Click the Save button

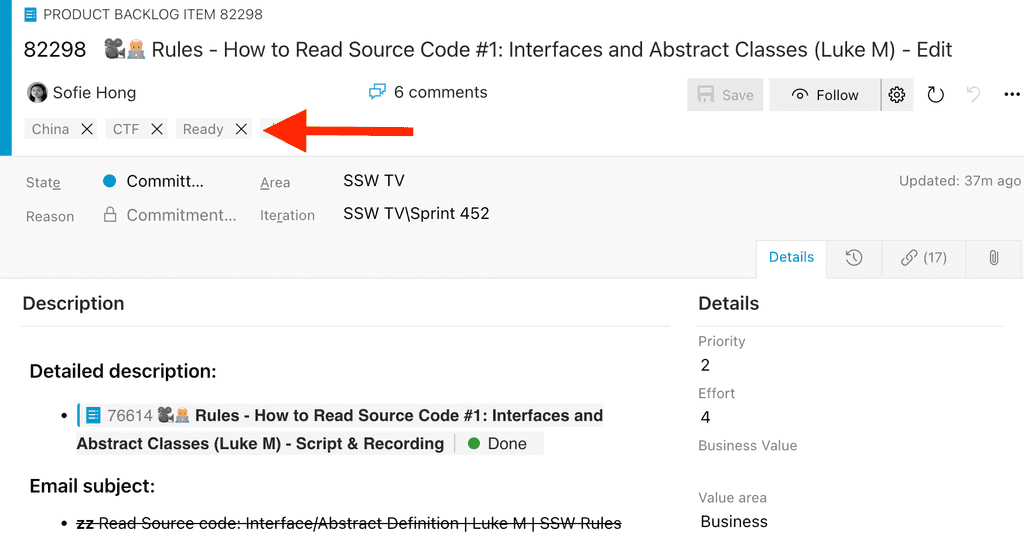(725, 95)
